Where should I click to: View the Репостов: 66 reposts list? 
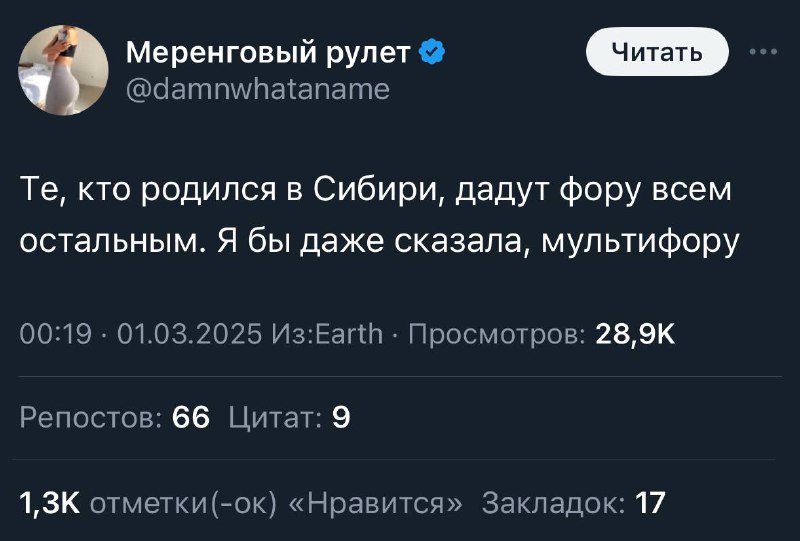pyautogui.click(x=115, y=417)
